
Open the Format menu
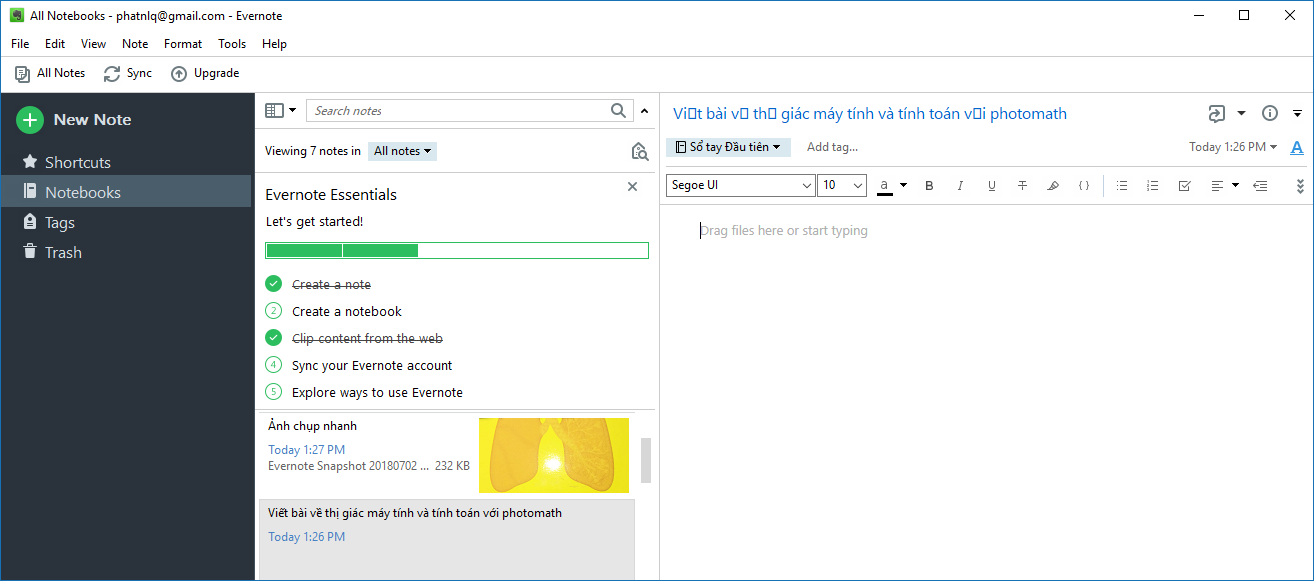(183, 44)
